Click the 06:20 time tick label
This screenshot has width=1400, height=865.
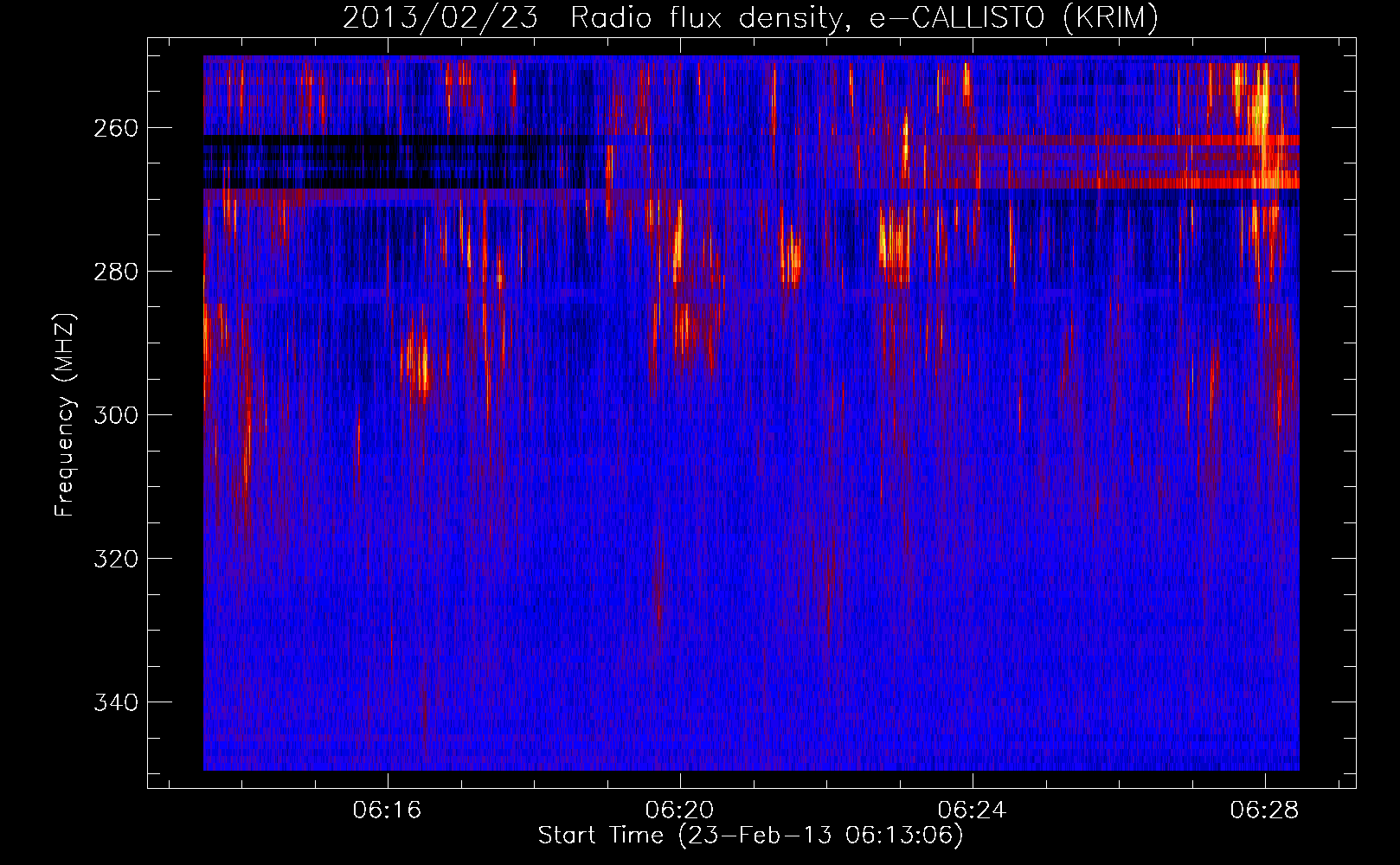(680, 810)
